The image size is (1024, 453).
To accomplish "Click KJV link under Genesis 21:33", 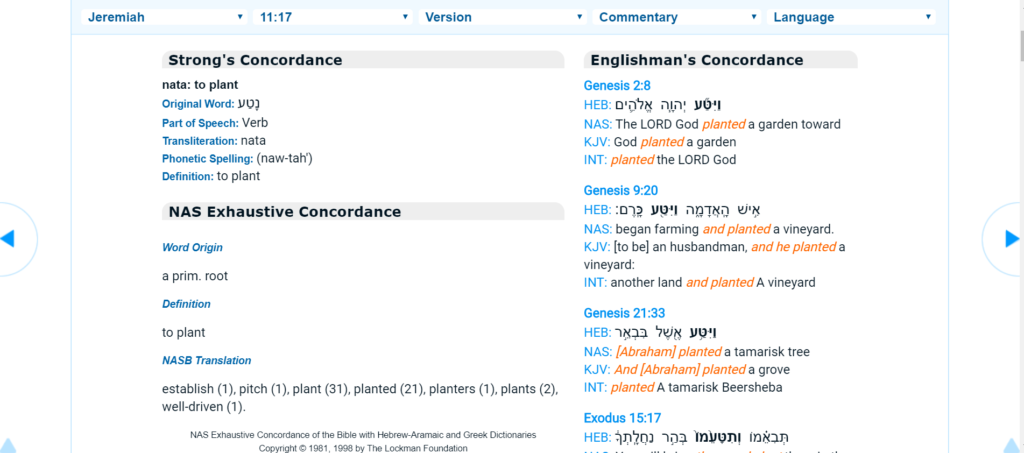I will tap(598, 369).
